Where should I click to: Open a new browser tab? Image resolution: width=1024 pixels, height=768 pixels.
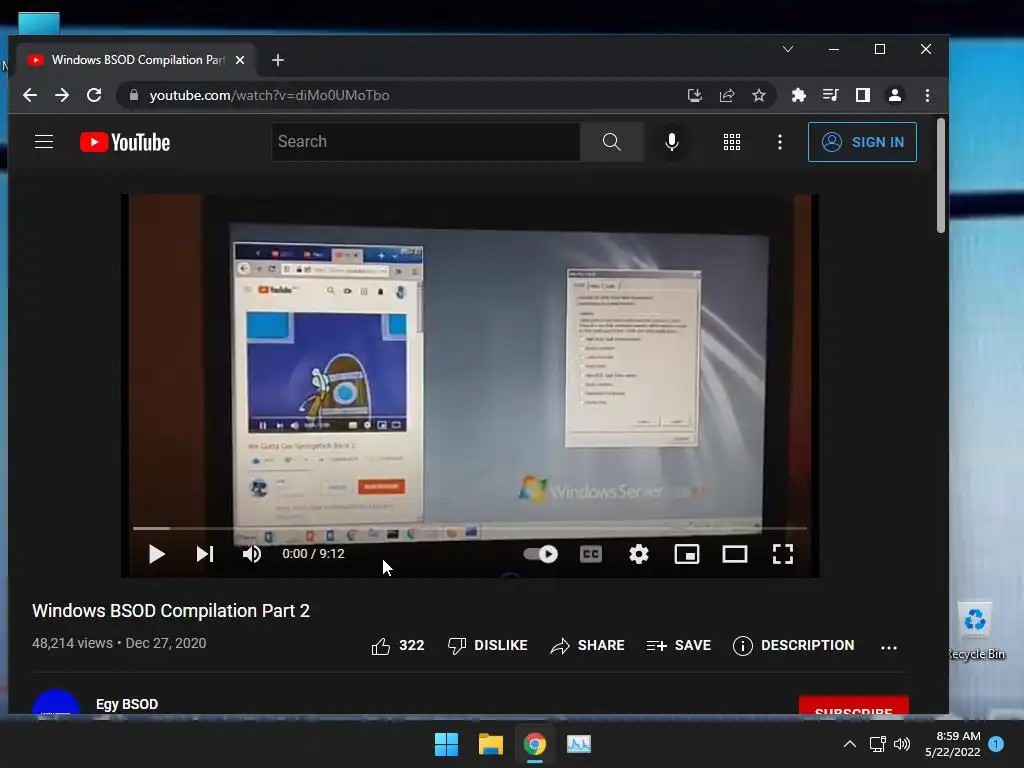pyautogui.click(x=278, y=60)
